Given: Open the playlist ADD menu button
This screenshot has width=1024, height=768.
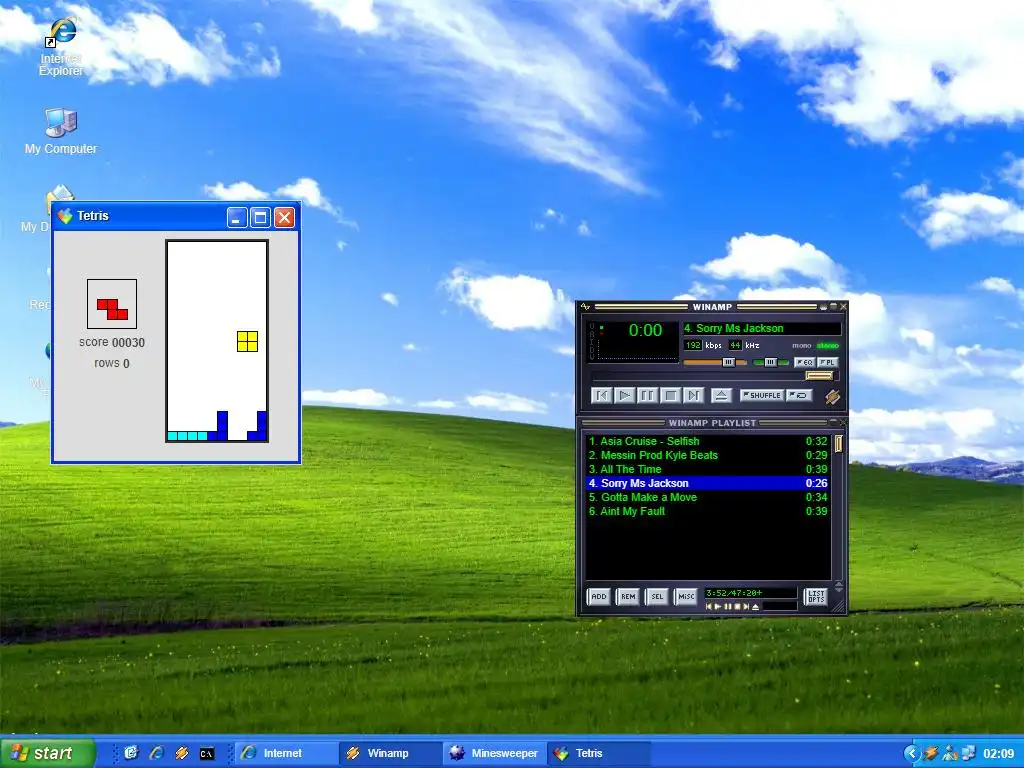Looking at the screenshot, I should pos(599,596).
